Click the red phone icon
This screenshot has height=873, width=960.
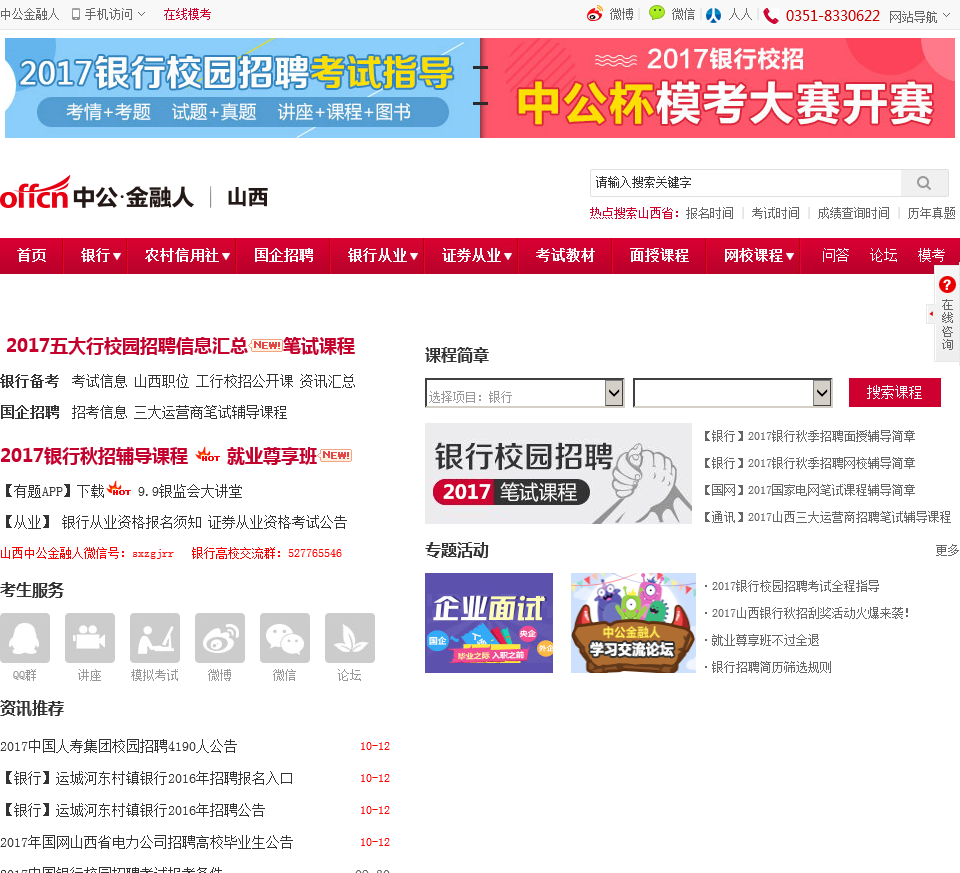pyautogui.click(x=771, y=15)
